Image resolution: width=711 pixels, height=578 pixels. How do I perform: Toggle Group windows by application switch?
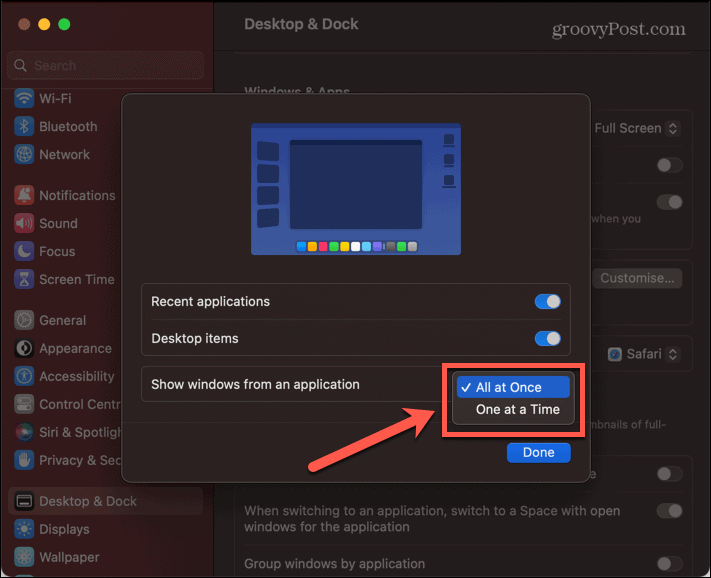tap(669, 564)
